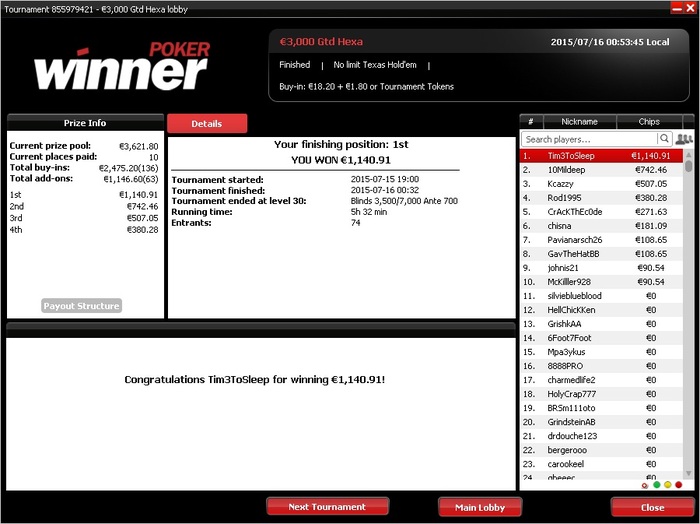Click the 1st place prize line in Prize Info
Image resolution: width=700 pixels, height=524 pixels.
(x=84, y=195)
